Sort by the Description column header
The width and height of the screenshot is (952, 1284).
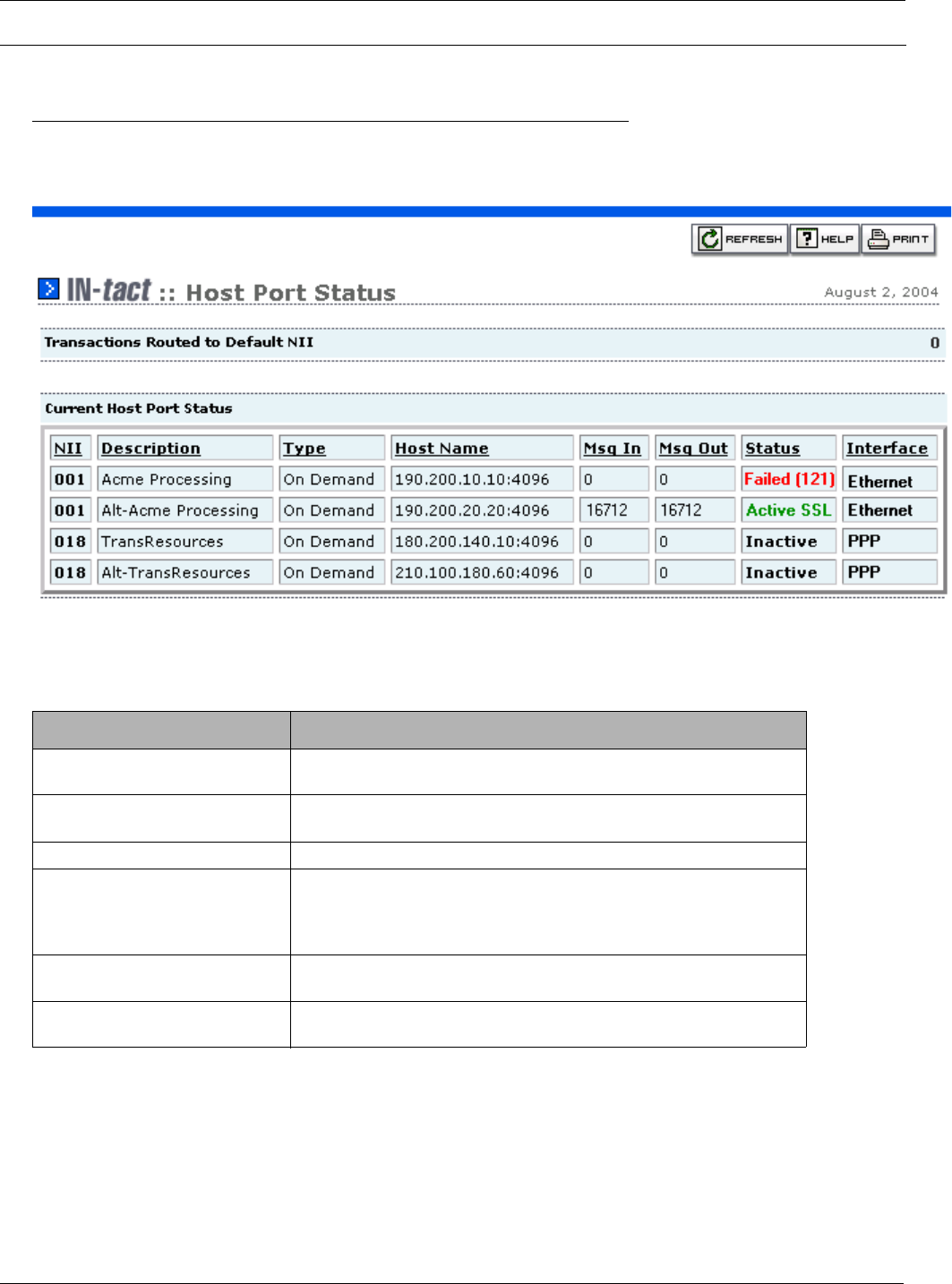click(150, 449)
